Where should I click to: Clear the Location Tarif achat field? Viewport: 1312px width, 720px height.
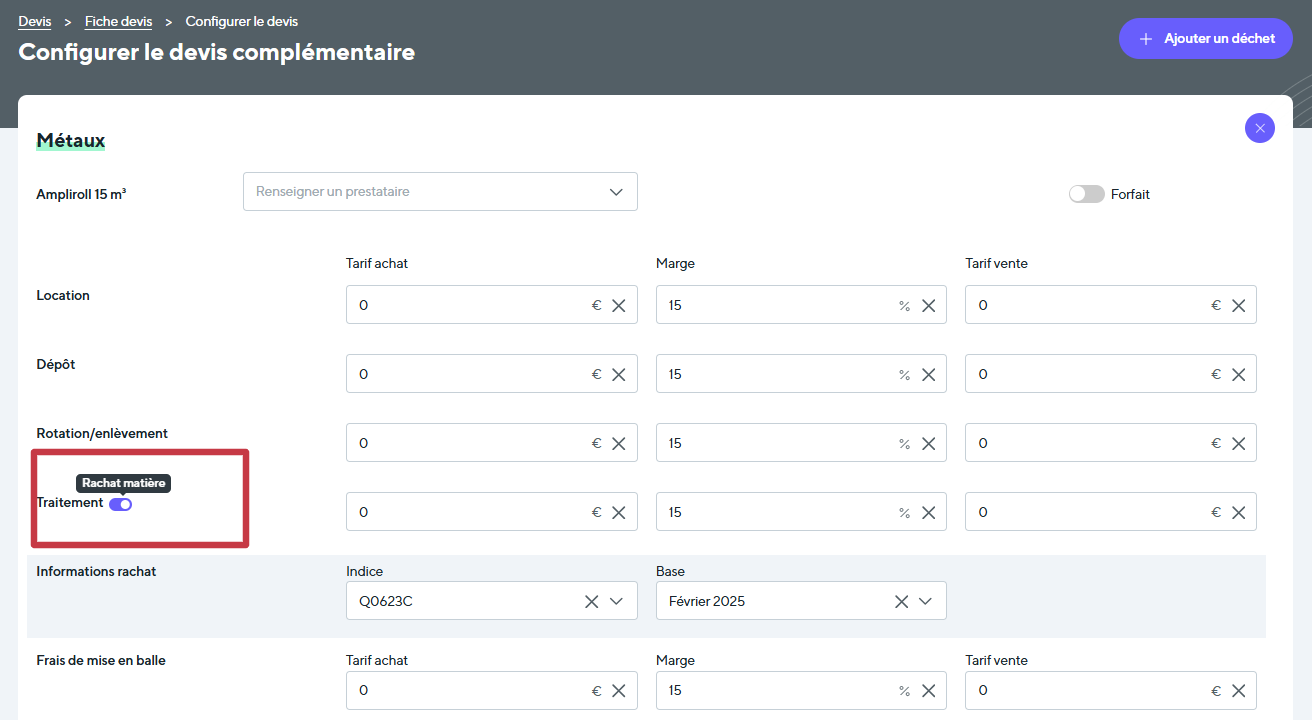618,306
